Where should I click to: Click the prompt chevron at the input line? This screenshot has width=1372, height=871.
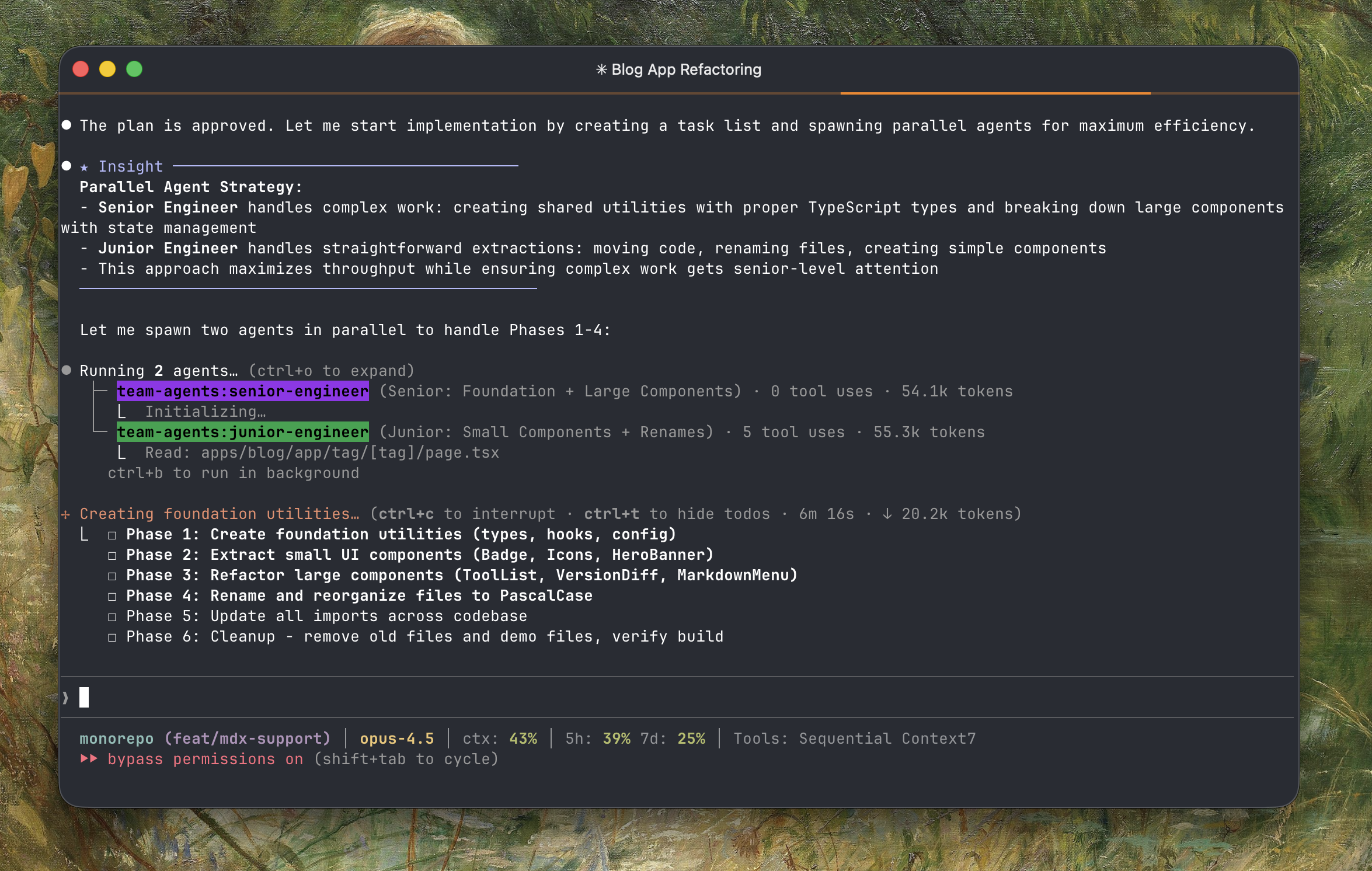65,697
